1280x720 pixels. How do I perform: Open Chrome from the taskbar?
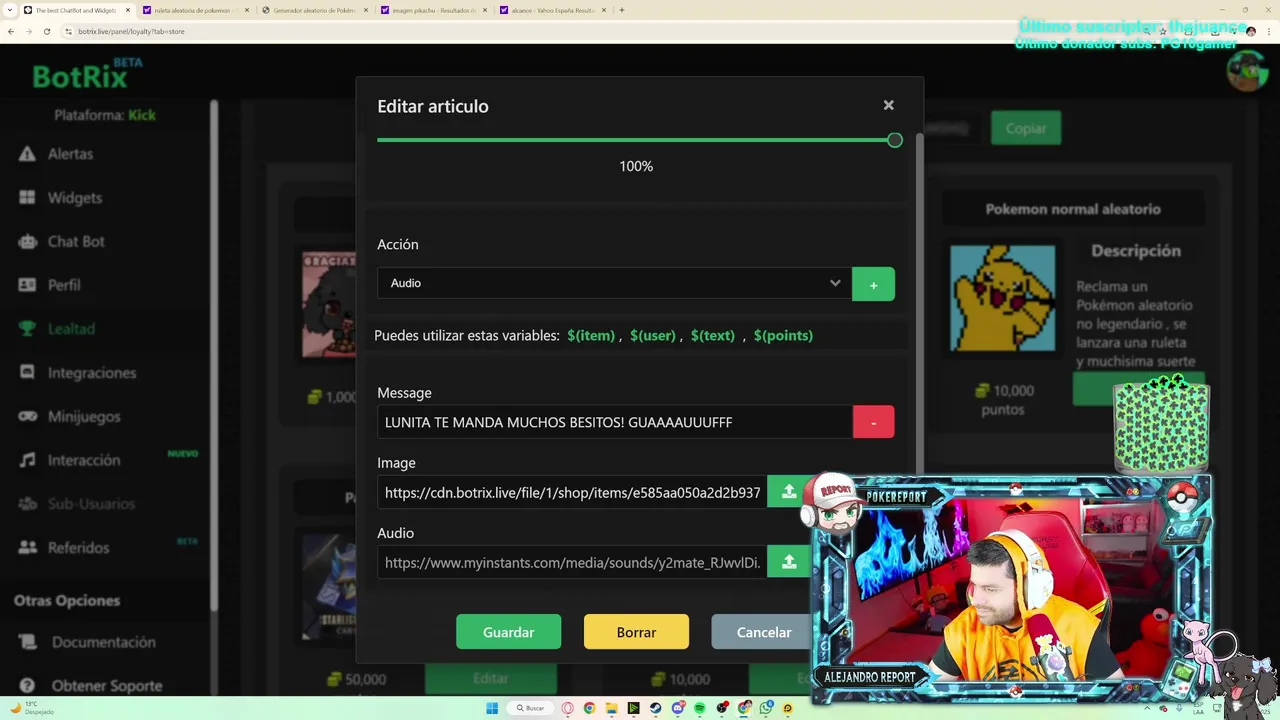pos(589,708)
